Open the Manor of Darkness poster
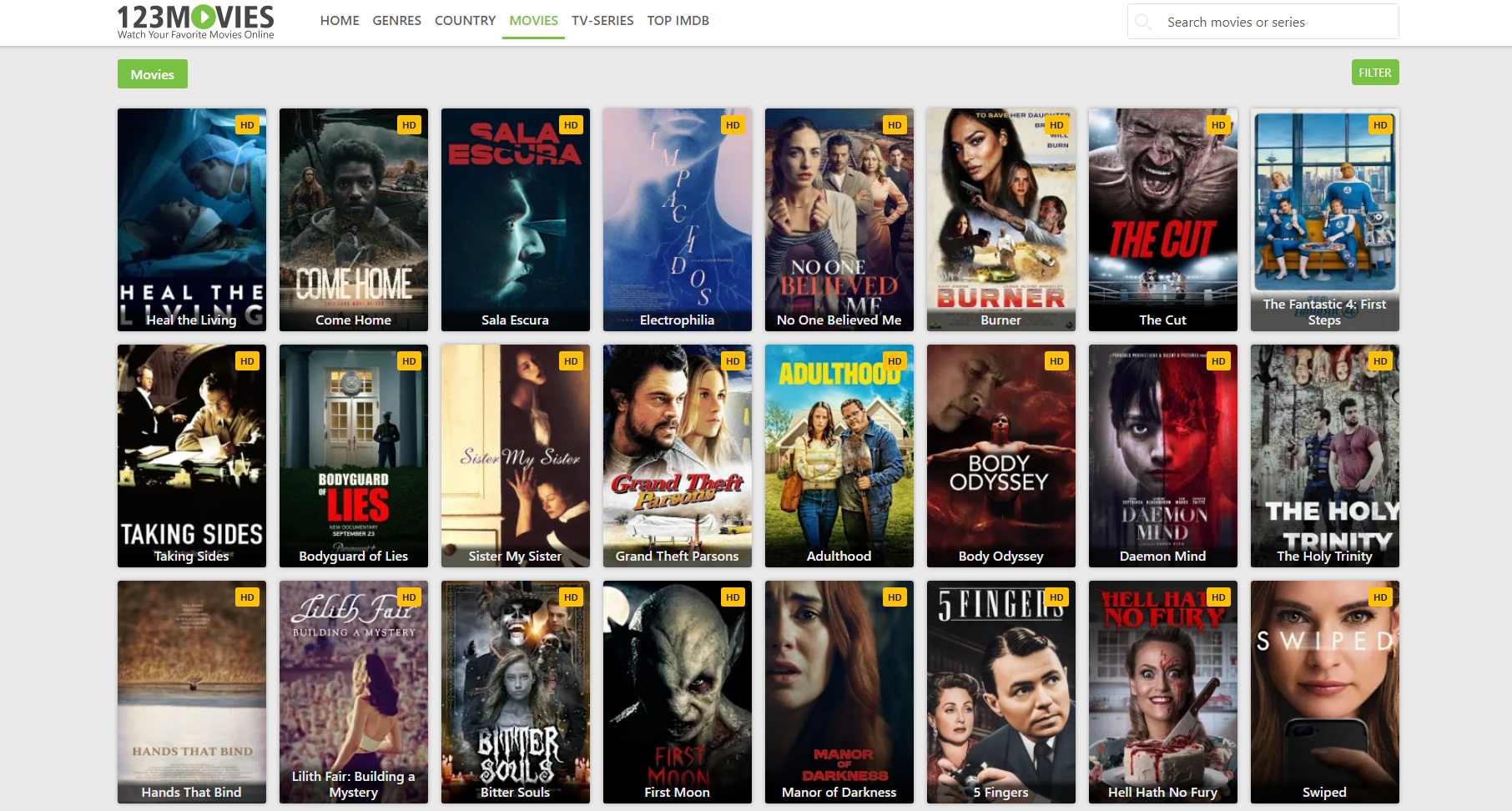The image size is (1512, 811). 839,691
